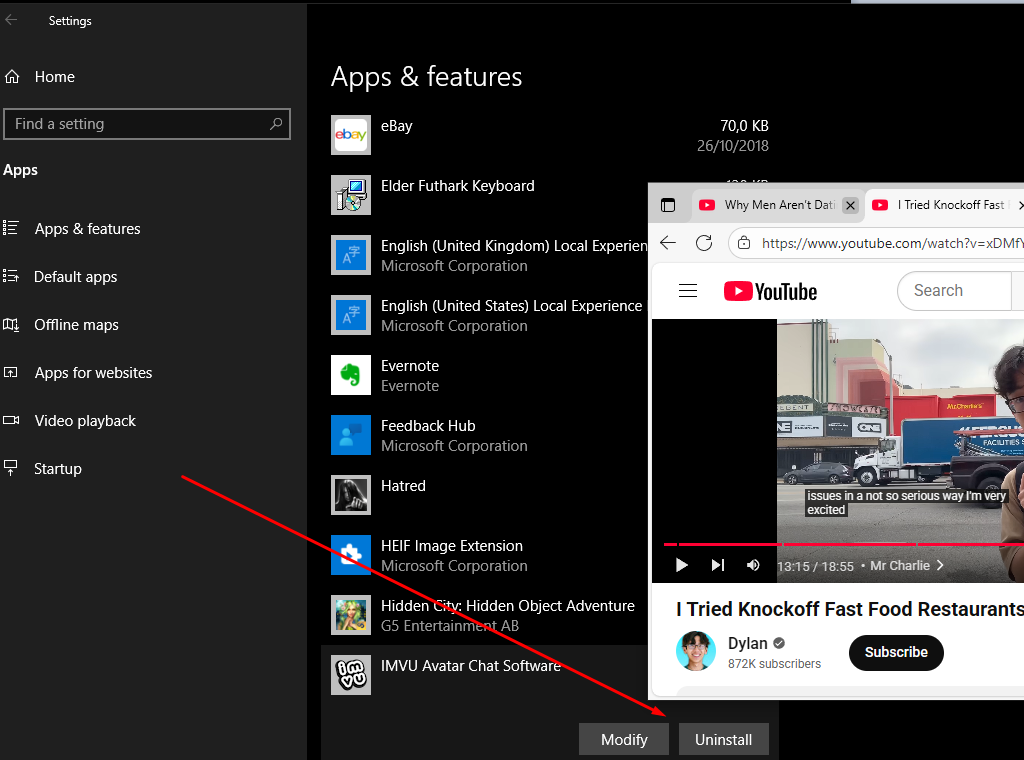Click the video title I Tried Knockoff Fast Food
The width and height of the screenshot is (1024, 760).
pyautogui.click(x=850, y=609)
